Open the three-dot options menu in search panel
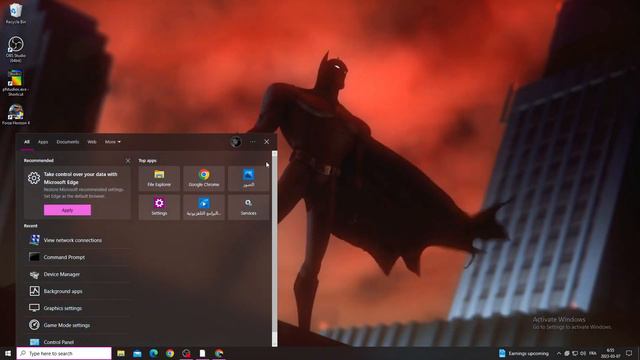This screenshot has width=640, height=360. coord(253,142)
